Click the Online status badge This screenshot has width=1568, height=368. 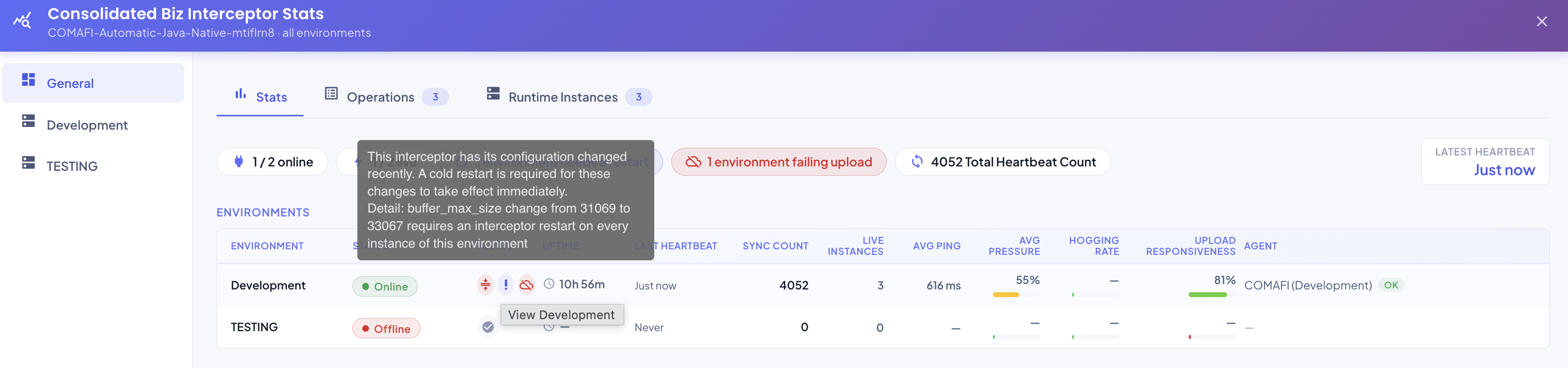385,287
